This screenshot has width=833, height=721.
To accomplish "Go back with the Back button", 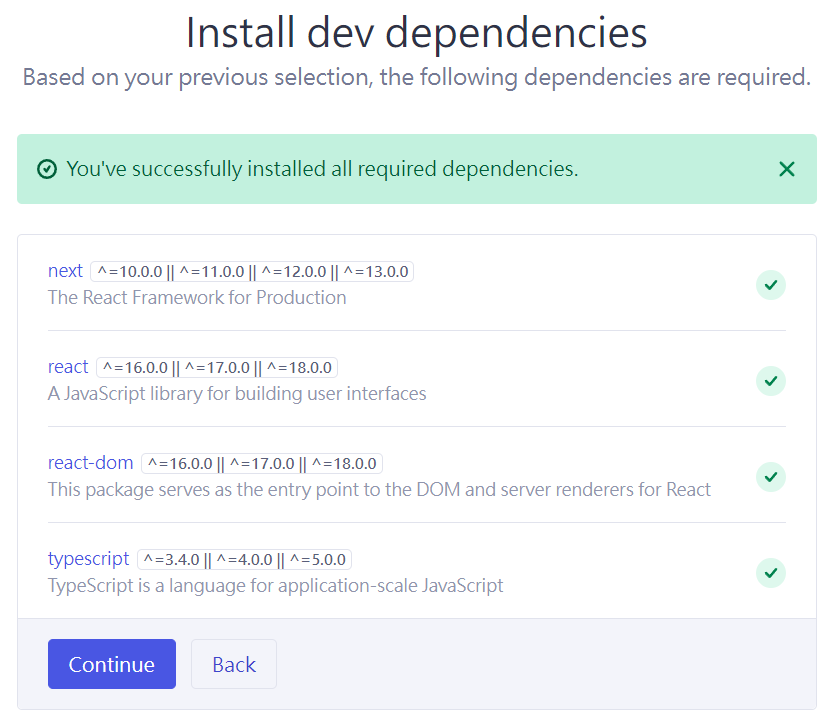I will (x=234, y=664).
